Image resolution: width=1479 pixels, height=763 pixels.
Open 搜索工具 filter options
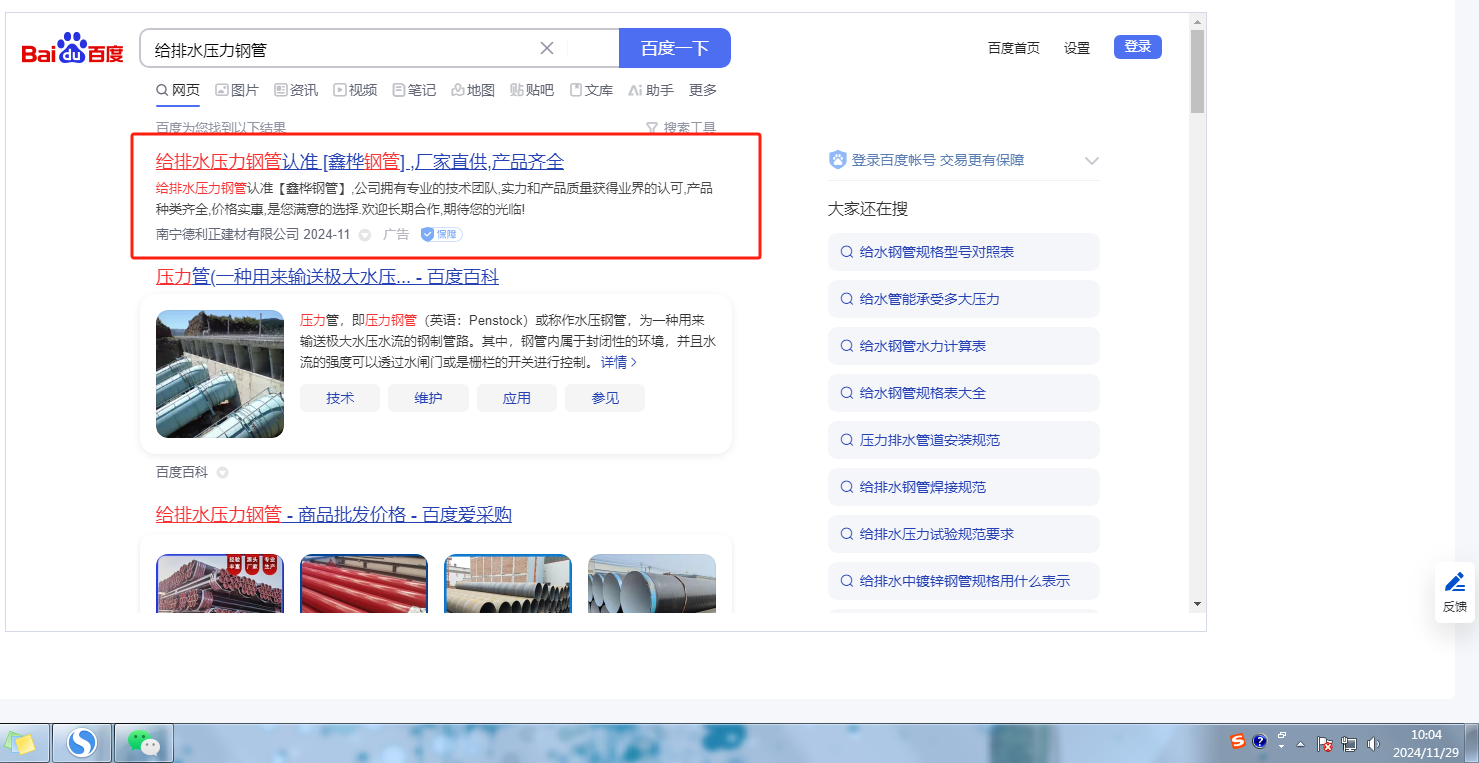[681, 127]
